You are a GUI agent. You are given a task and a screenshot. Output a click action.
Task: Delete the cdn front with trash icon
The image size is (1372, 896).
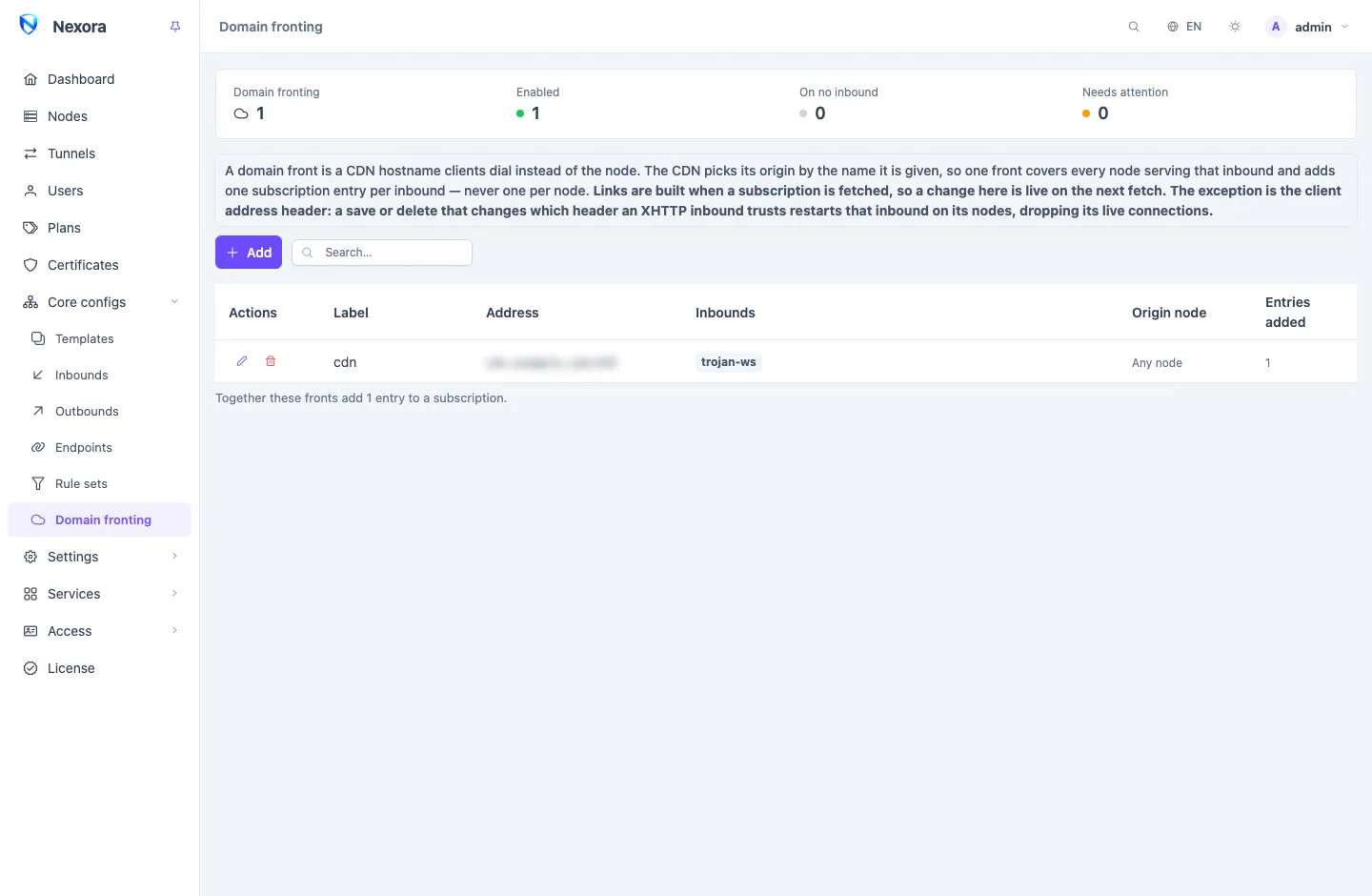pyautogui.click(x=271, y=361)
